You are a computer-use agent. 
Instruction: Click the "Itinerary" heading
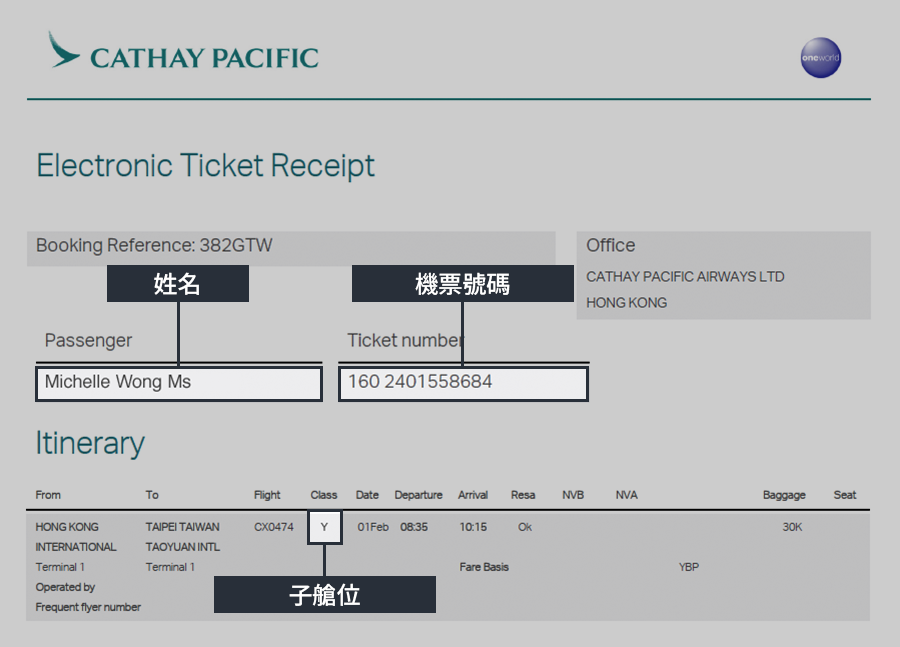(90, 443)
